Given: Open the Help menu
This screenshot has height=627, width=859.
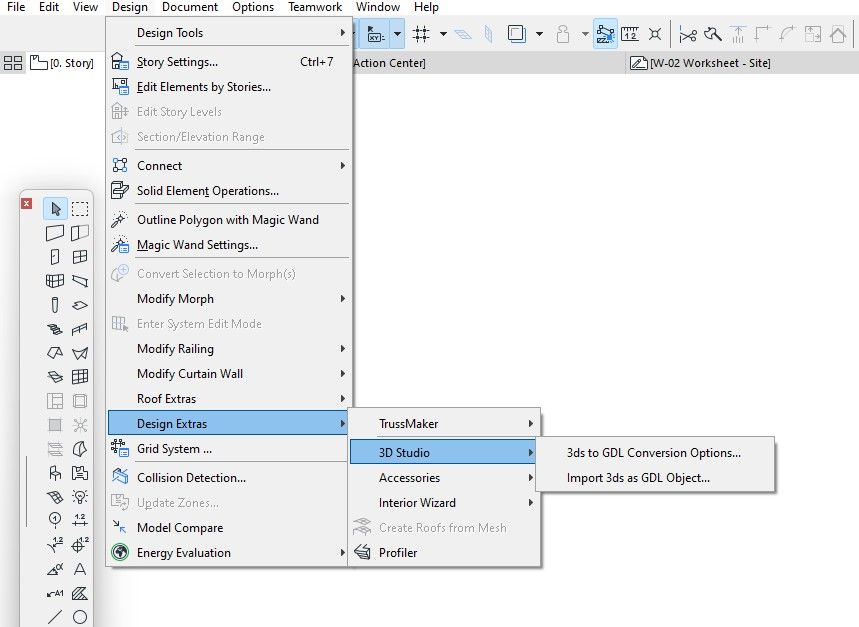Looking at the screenshot, I should coord(426,7).
